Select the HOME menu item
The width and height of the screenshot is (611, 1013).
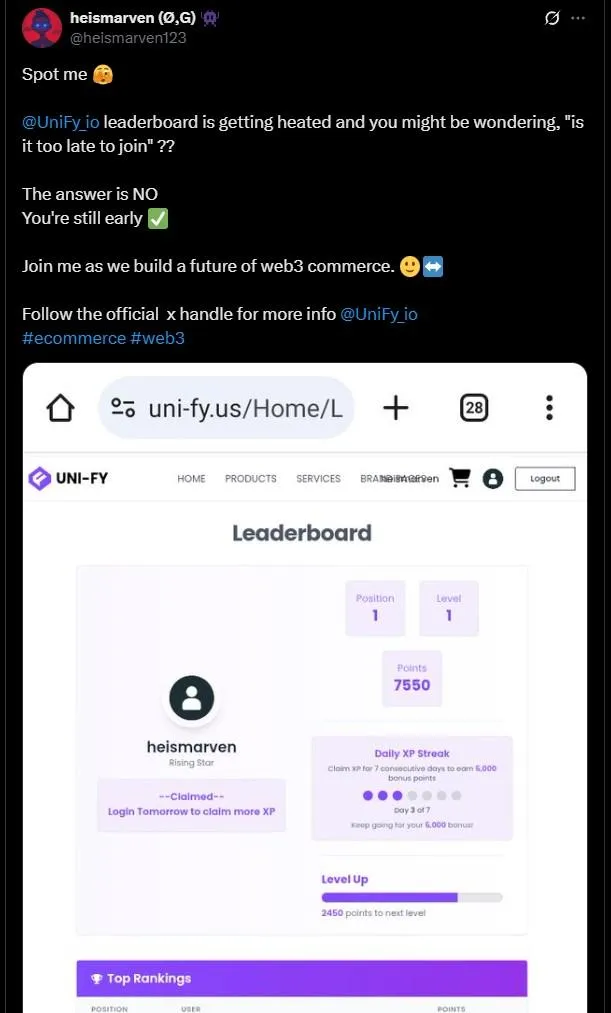(x=191, y=479)
